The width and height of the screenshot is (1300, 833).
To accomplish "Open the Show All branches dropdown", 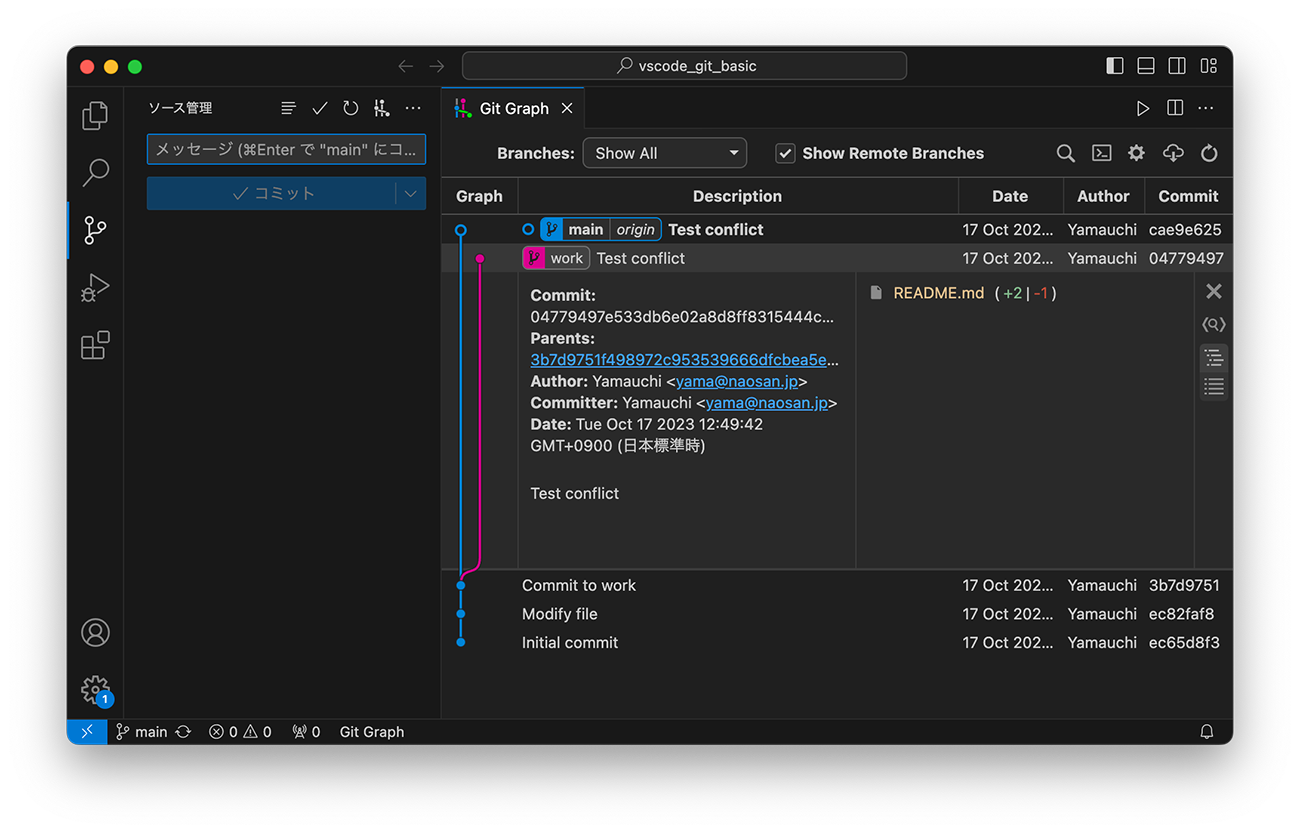I will tap(664, 153).
